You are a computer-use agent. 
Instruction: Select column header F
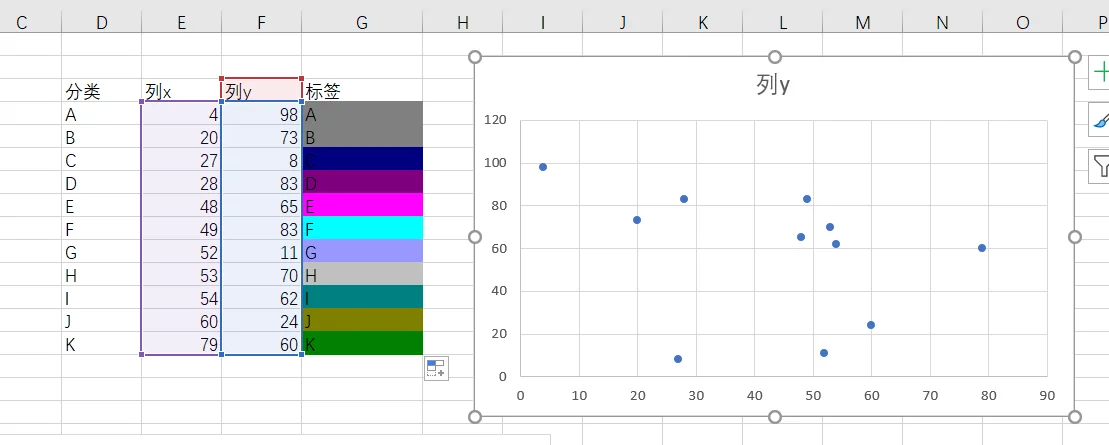coord(261,23)
